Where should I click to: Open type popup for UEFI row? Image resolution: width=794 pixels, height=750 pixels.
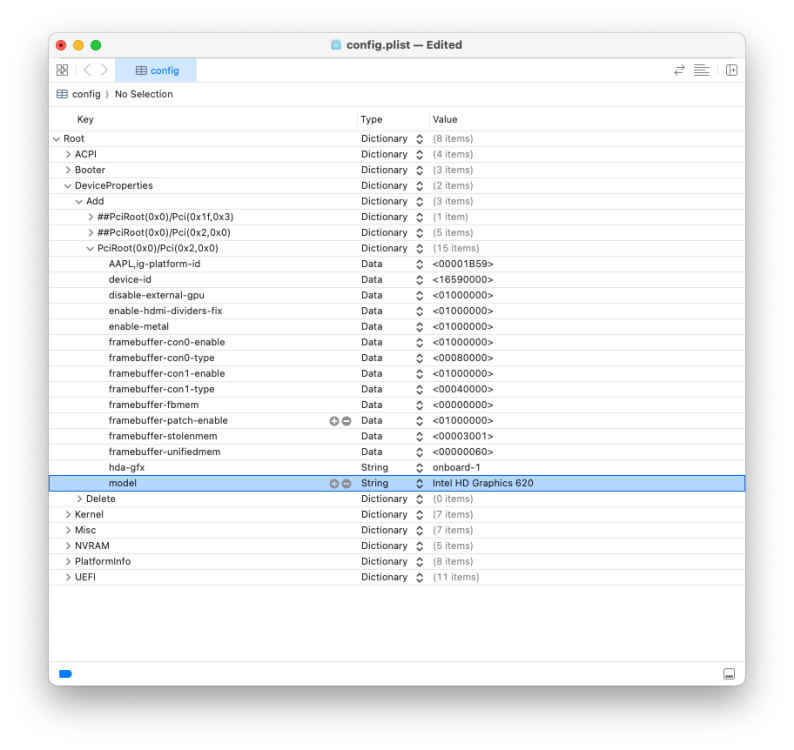(x=419, y=577)
